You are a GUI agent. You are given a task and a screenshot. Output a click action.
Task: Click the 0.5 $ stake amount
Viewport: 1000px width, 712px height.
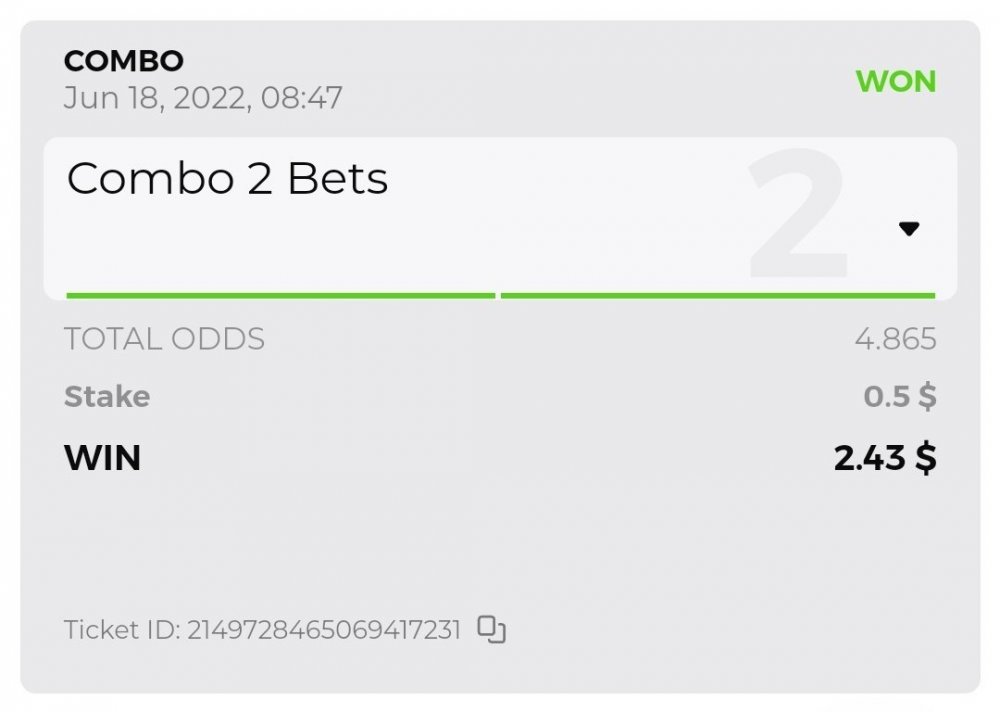(x=900, y=397)
